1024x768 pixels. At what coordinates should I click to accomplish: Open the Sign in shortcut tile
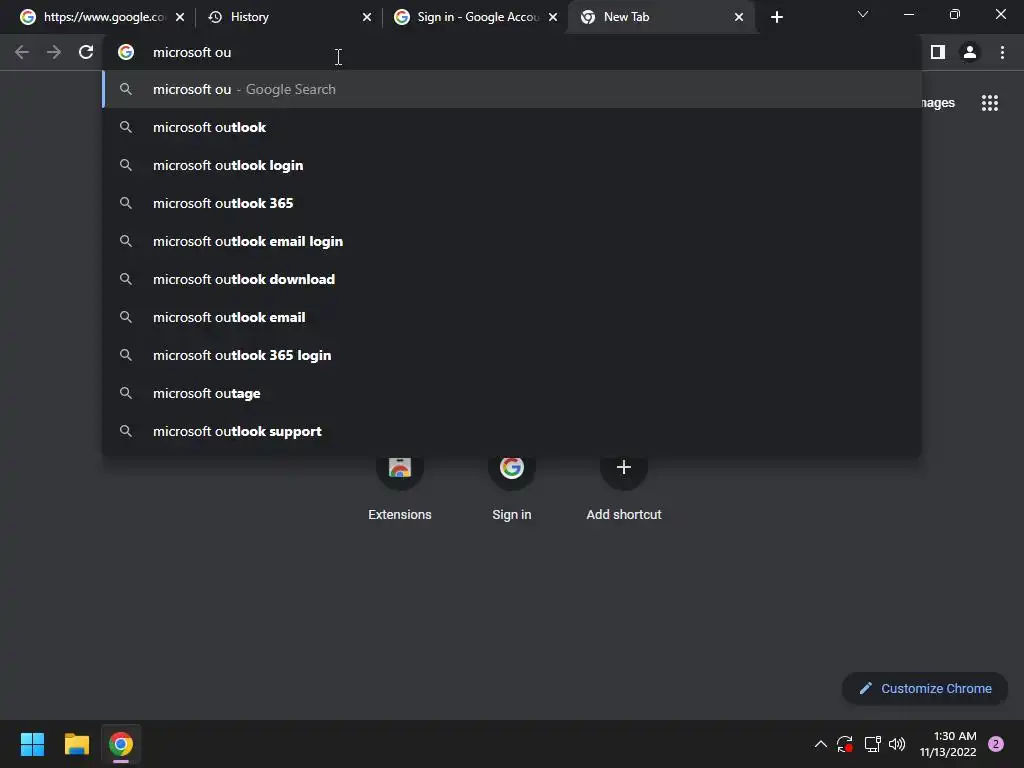click(x=512, y=487)
